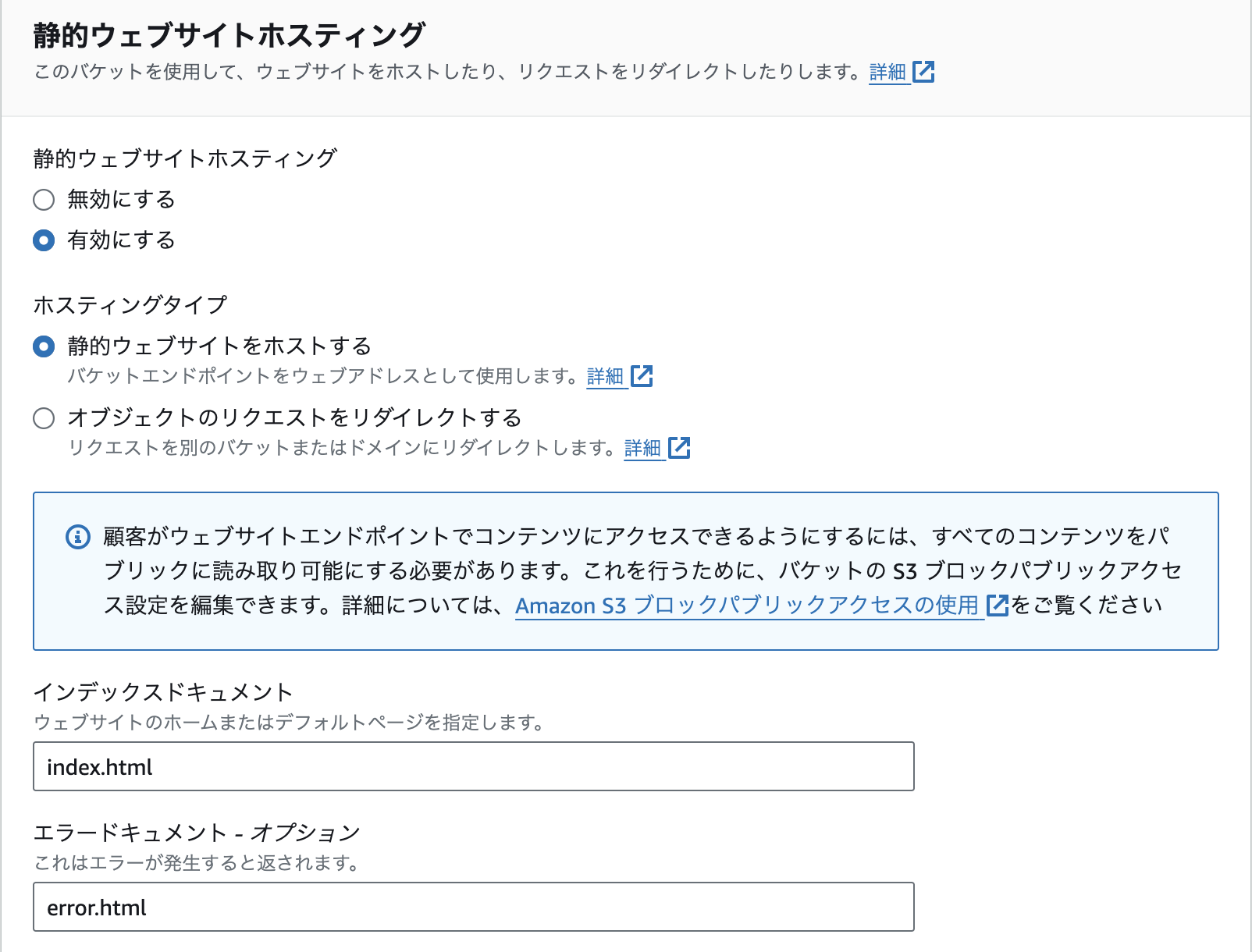Screen dimensions: 1252x952
Task: Choose the 静的ウェブサイトをホストする hosting type
Action: (42, 346)
